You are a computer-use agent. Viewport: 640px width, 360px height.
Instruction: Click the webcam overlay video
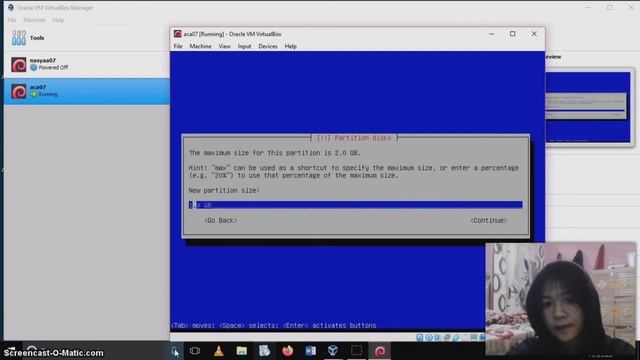tap(561, 300)
